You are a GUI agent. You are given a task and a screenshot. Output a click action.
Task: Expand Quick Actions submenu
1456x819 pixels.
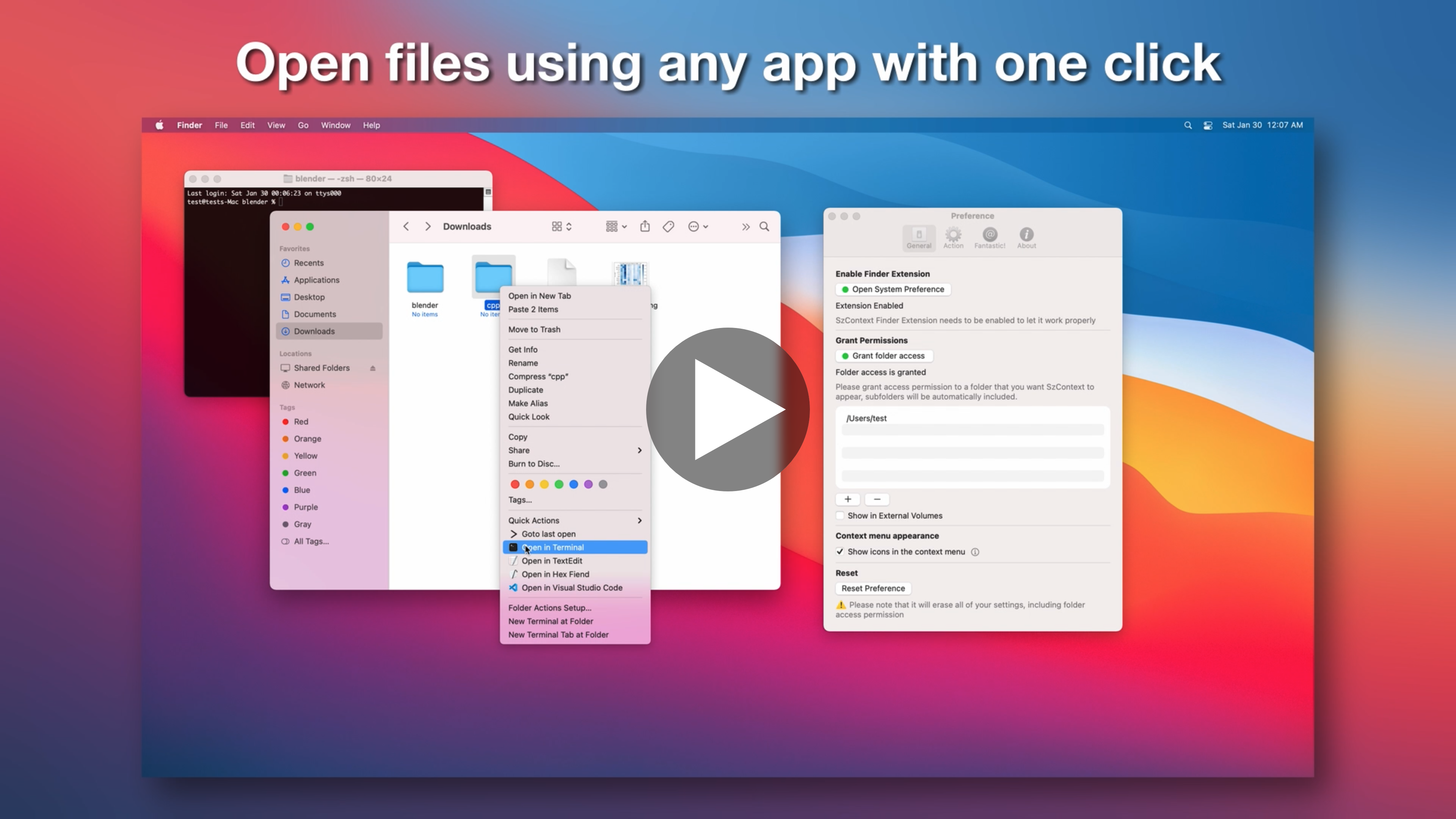[575, 521]
